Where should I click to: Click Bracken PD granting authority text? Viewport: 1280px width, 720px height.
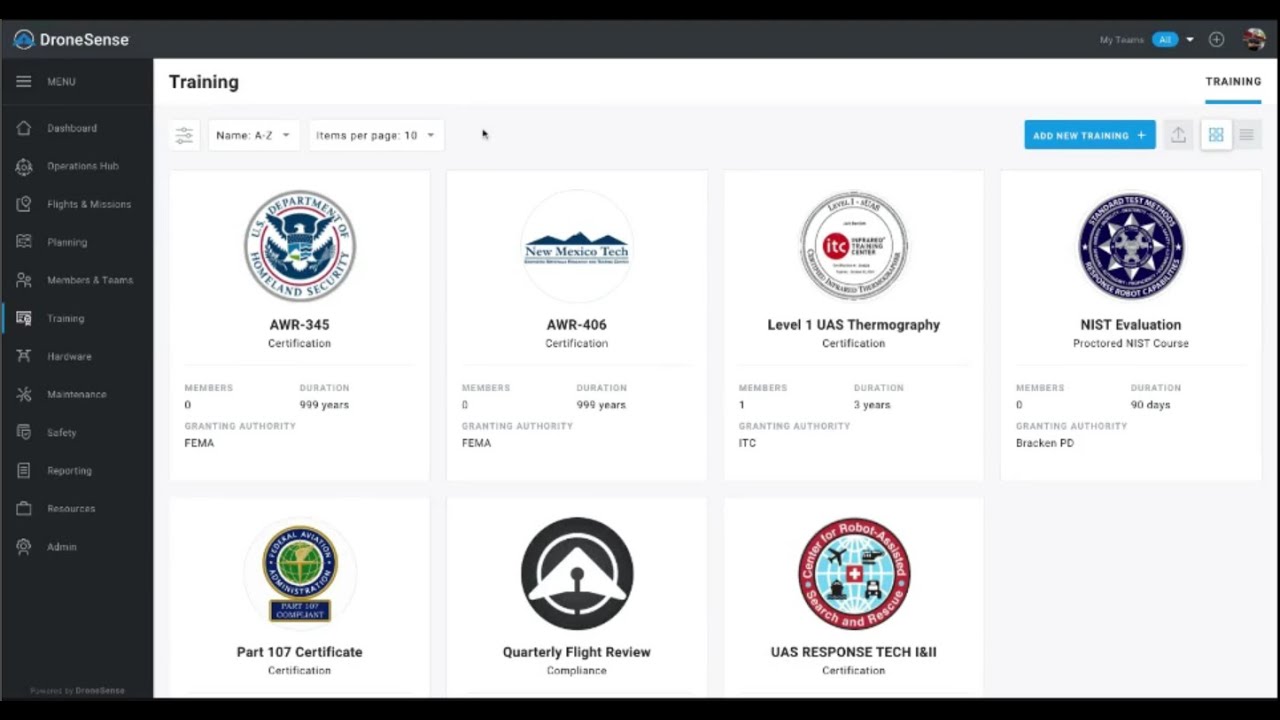click(x=1044, y=443)
